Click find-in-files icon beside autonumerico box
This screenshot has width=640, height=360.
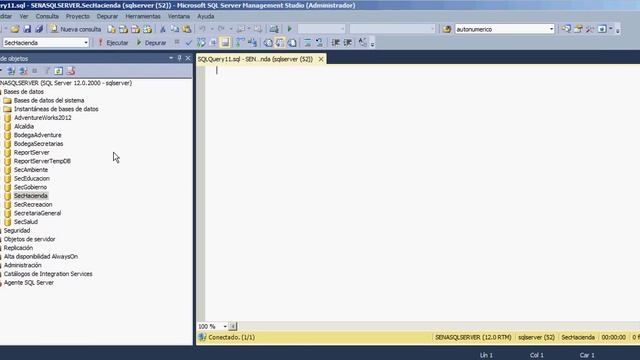pyautogui.click(x=447, y=29)
